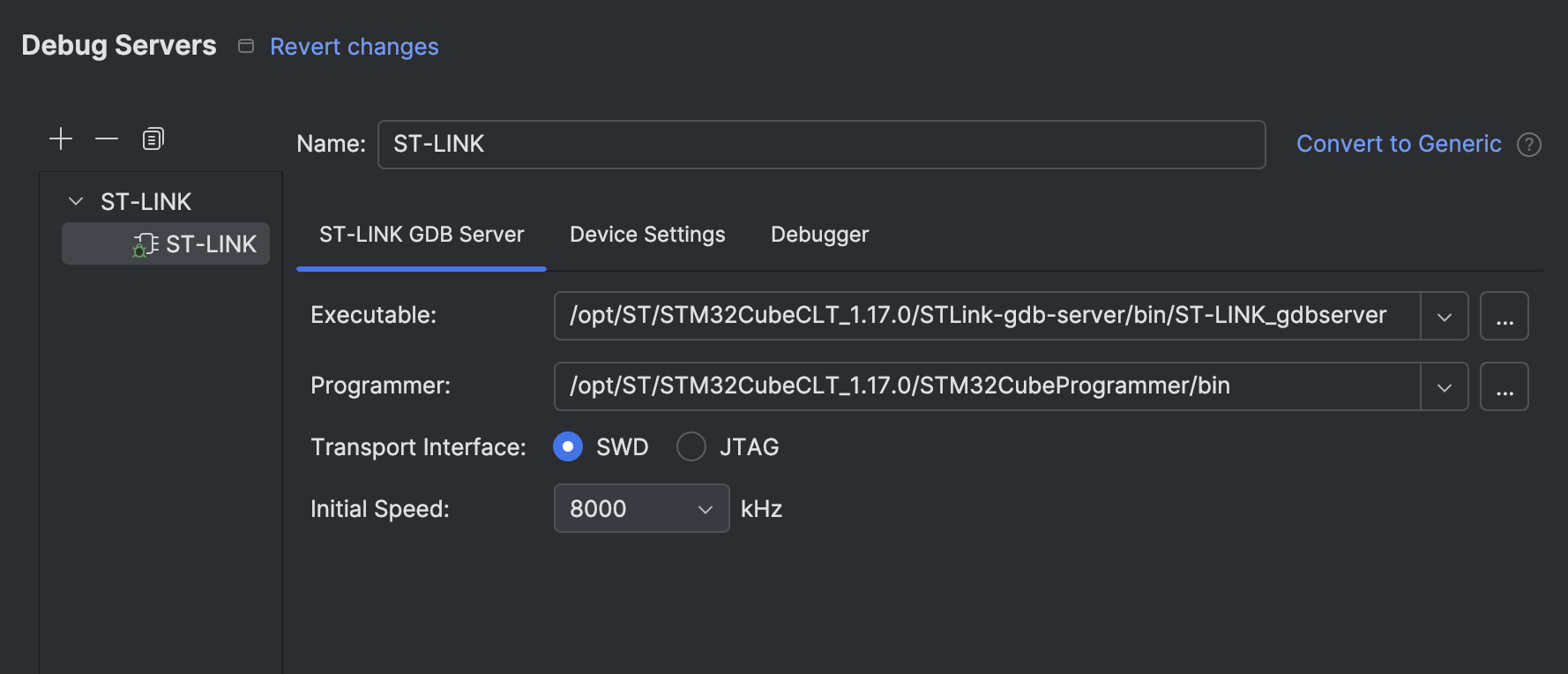Click the kHz unit label

pyautogui.click(x=762, y=509)
